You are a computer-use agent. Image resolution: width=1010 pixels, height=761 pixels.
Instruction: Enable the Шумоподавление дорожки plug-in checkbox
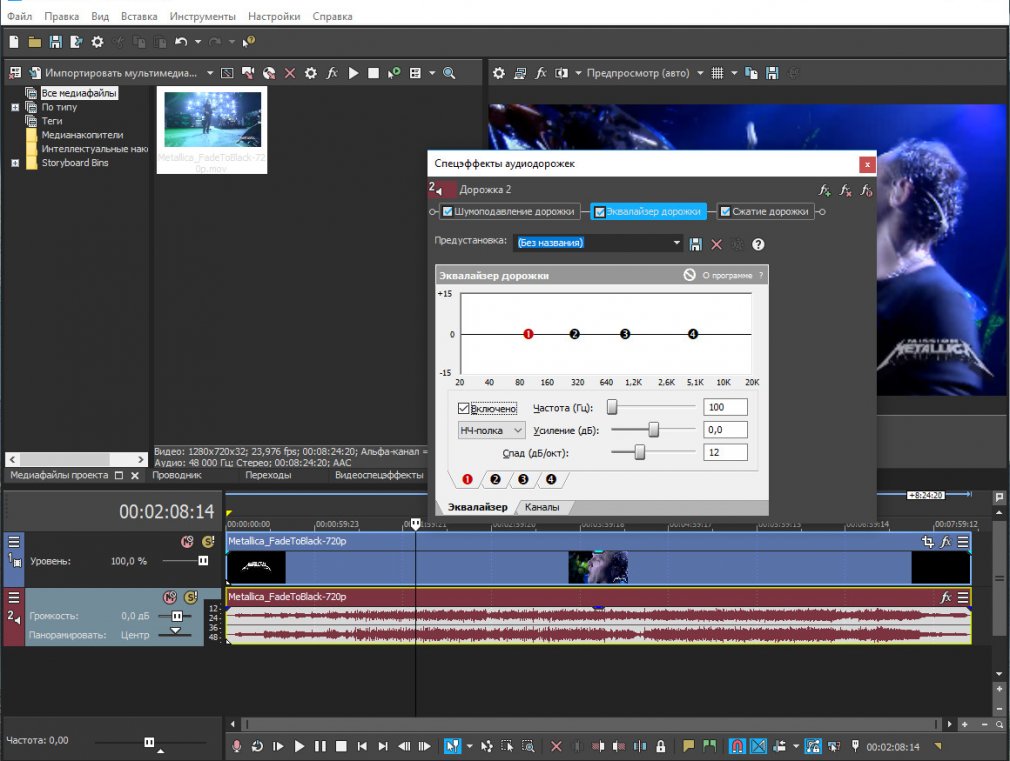[448, 211]
